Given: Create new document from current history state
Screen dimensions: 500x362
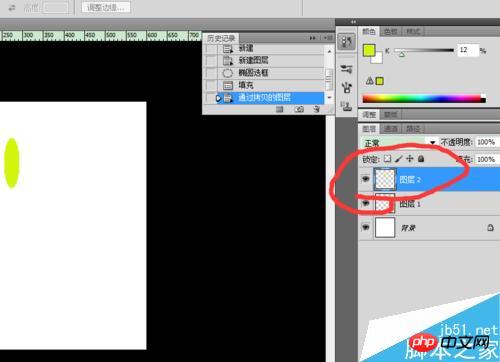Looking at the screenshot, I should 280,109.
